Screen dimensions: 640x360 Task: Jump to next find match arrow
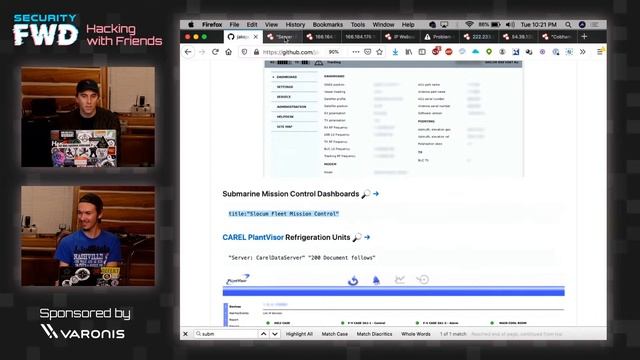tap(275, 334)
